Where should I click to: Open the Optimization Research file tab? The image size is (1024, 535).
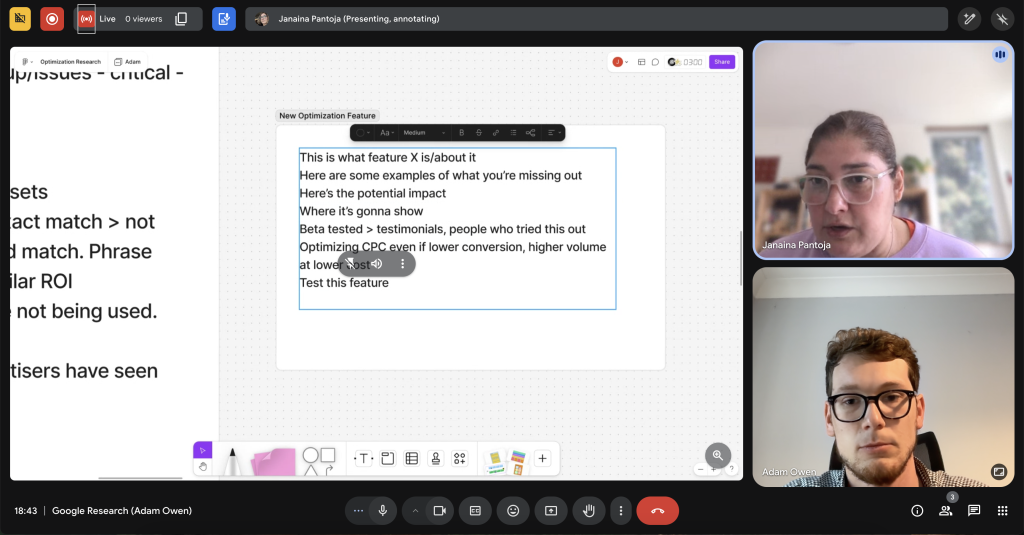coord(70,62)
